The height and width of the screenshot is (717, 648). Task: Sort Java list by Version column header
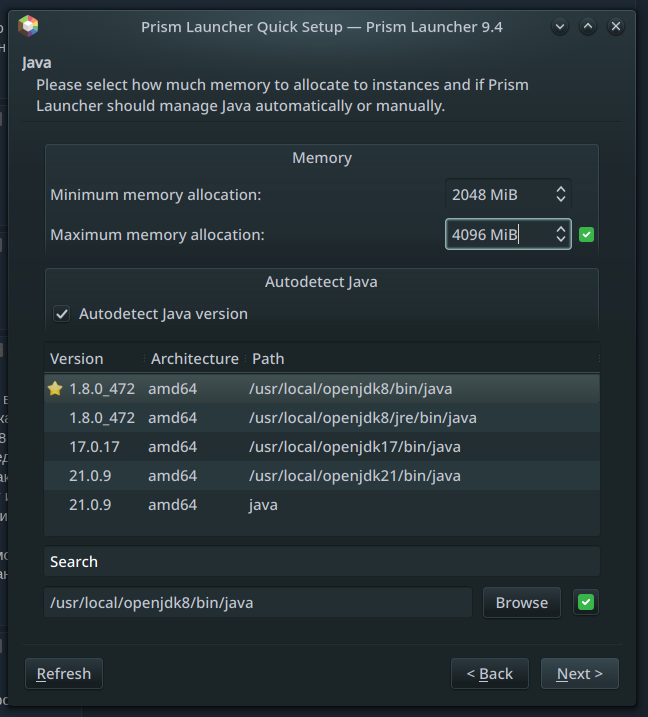[x=77, y=359]
